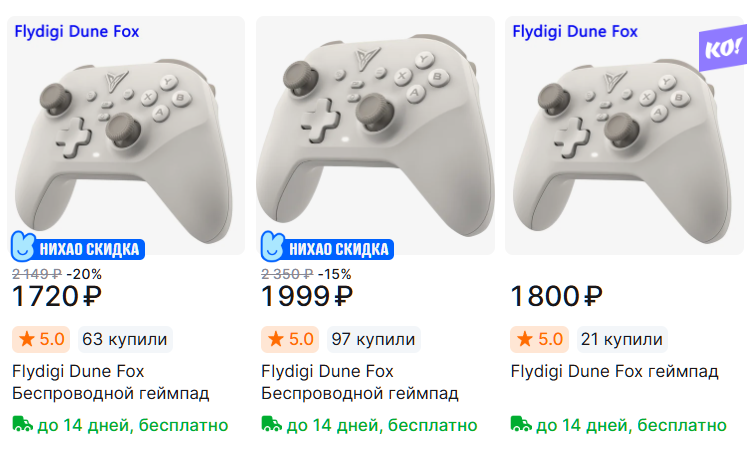
Task: Click delivery truck icon under 1999 ₽ product
Action: pyautogui.click(x=271, y=424)
